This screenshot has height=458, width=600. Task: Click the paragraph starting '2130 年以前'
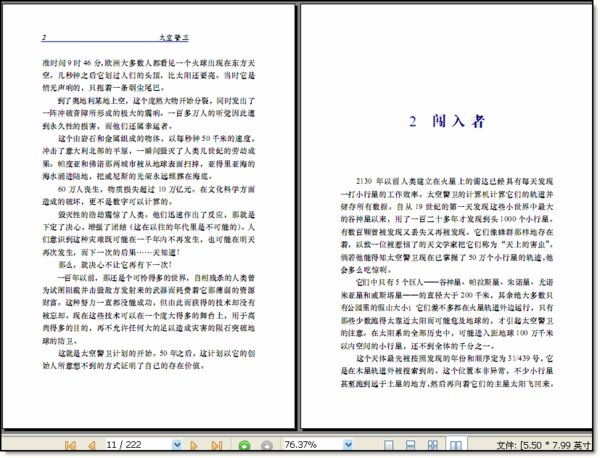tap(447, 225)
